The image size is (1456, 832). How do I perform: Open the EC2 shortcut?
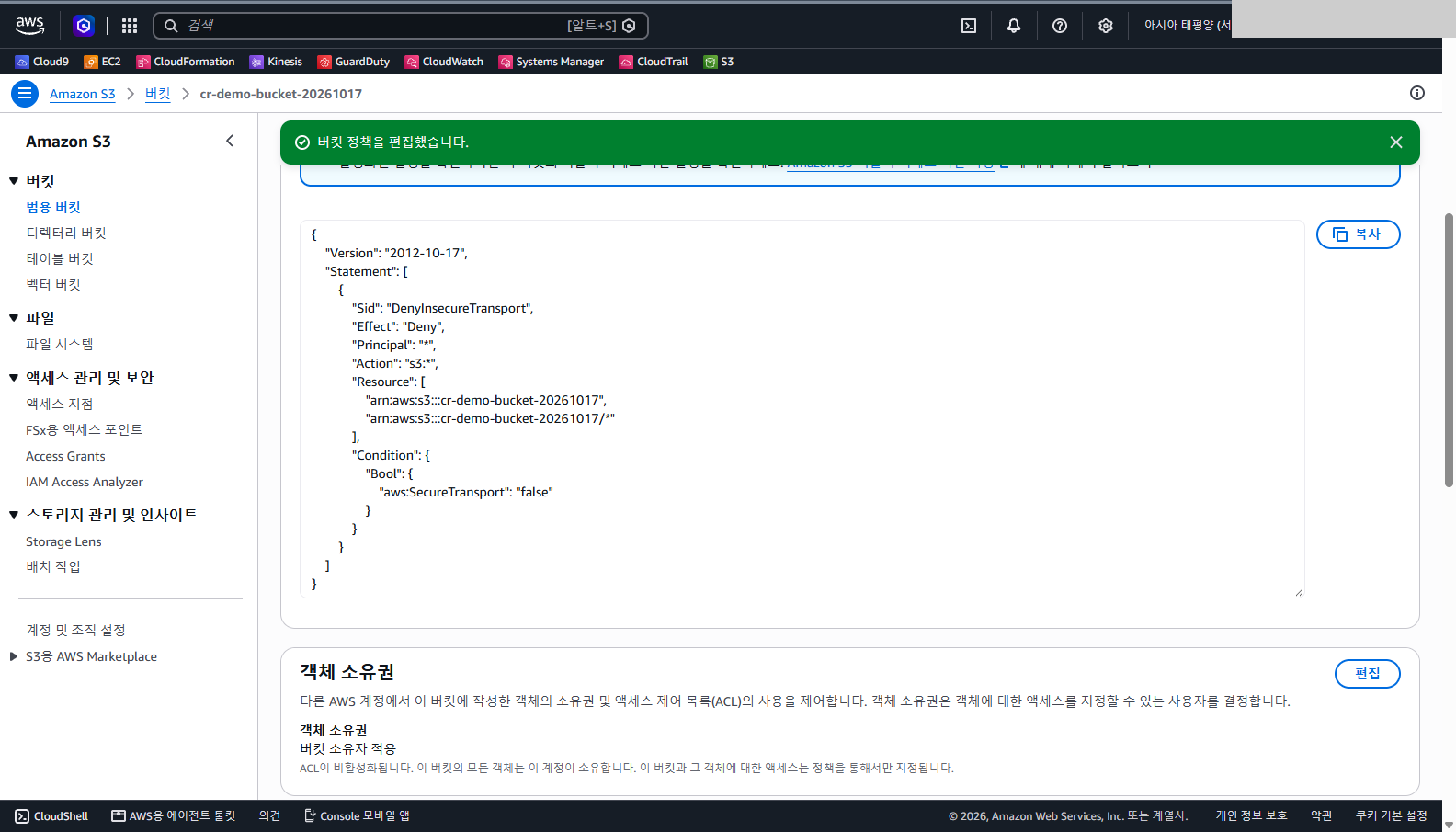(x=103, y=62)
